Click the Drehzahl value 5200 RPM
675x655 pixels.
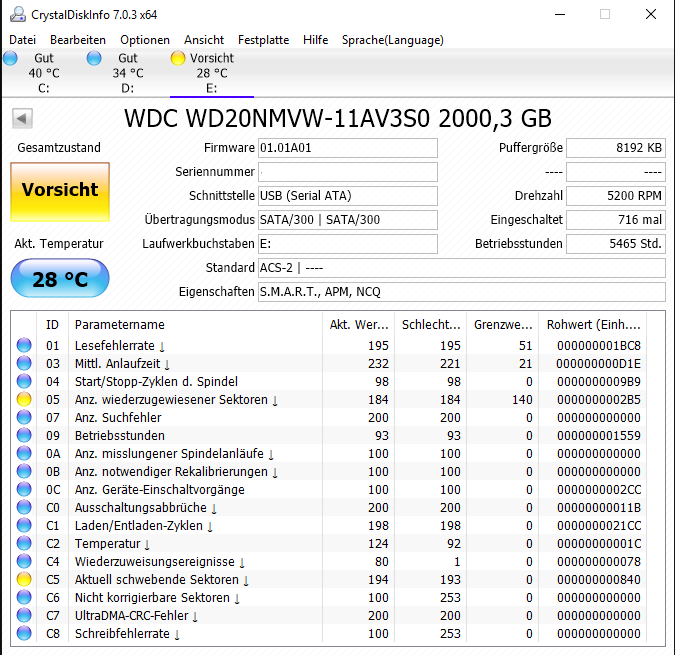[616, 196]
